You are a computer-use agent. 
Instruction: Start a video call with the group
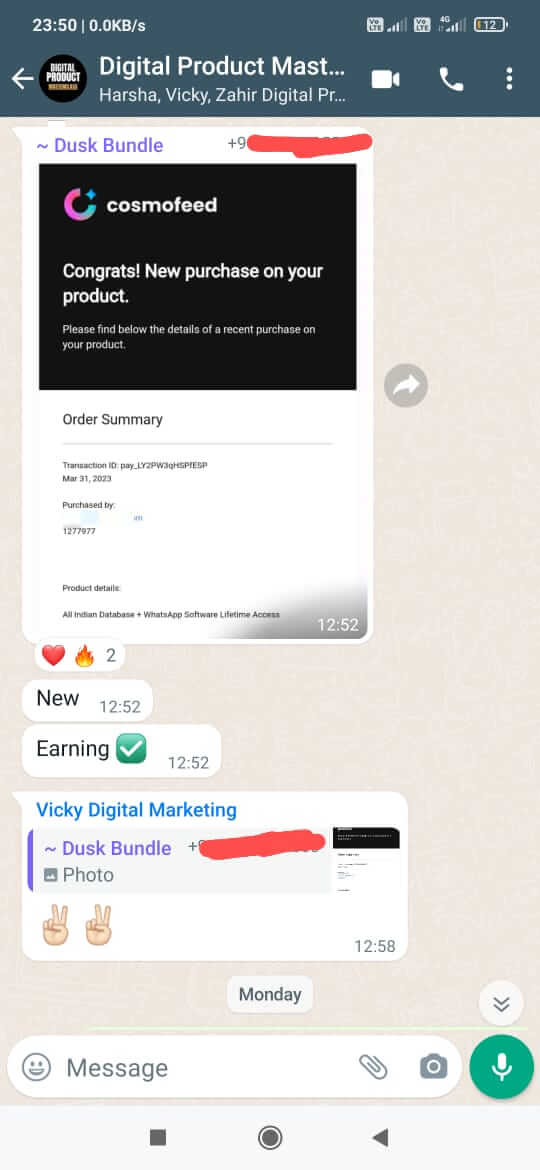point(386,79)
